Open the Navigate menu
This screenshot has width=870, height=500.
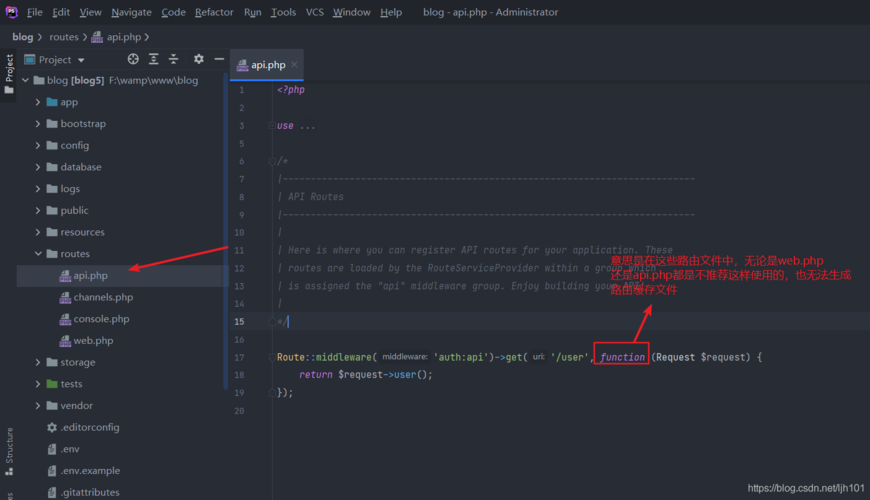coord(131,12)
